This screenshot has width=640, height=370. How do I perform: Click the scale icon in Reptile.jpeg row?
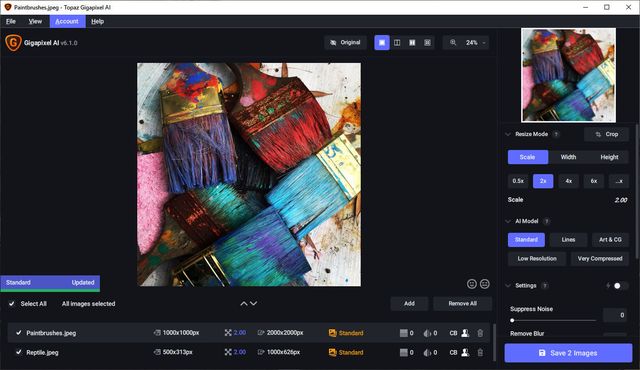click(x=228, y=352)
